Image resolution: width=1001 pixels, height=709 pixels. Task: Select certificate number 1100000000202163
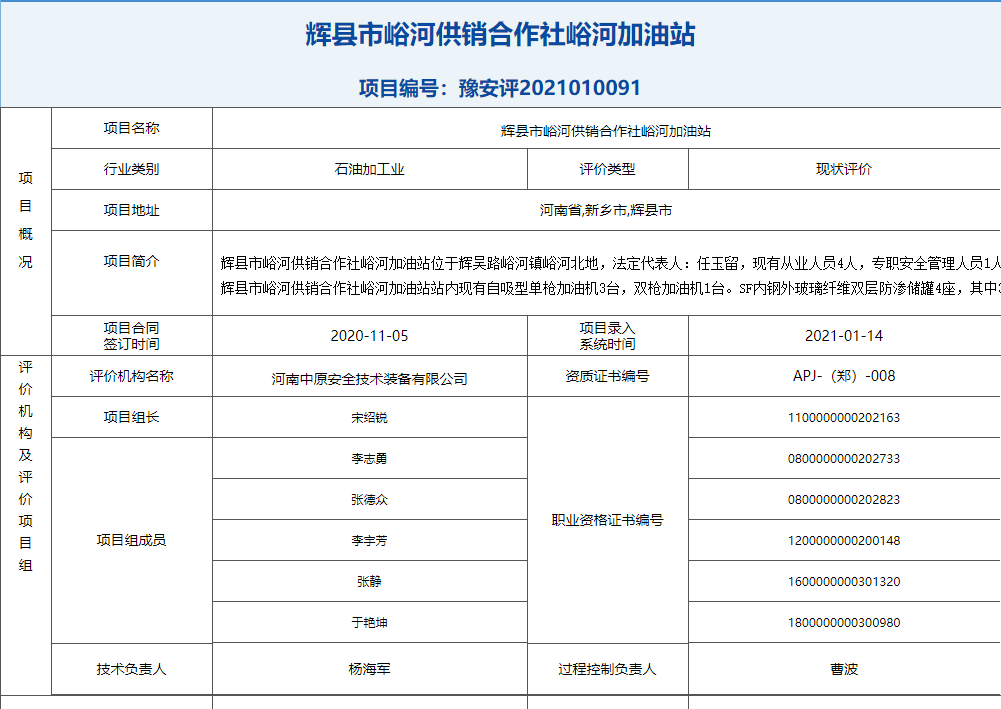844,418
